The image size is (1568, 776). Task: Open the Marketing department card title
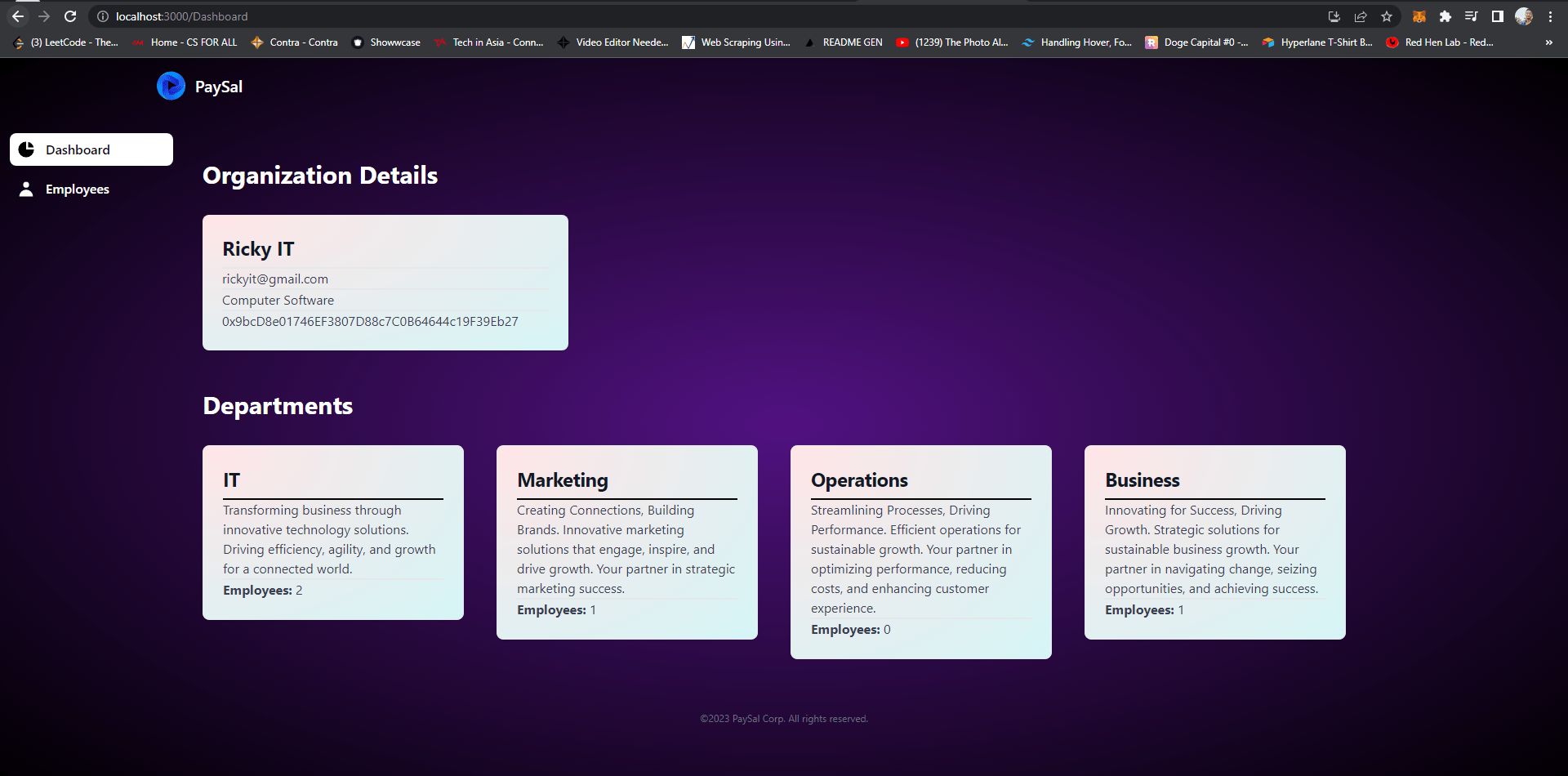[563, 480]
